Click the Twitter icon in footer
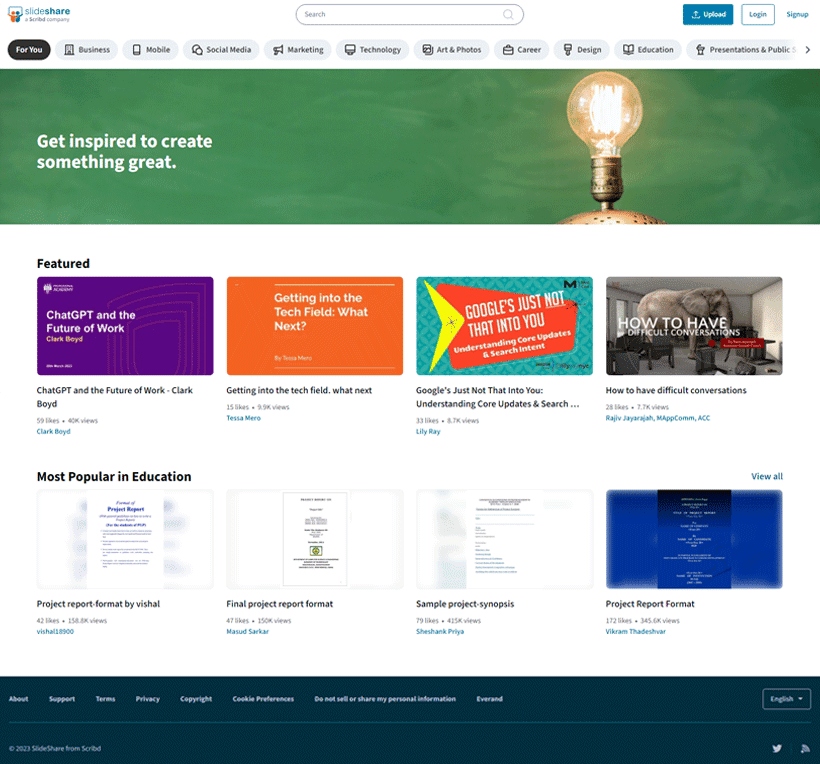 777,748
